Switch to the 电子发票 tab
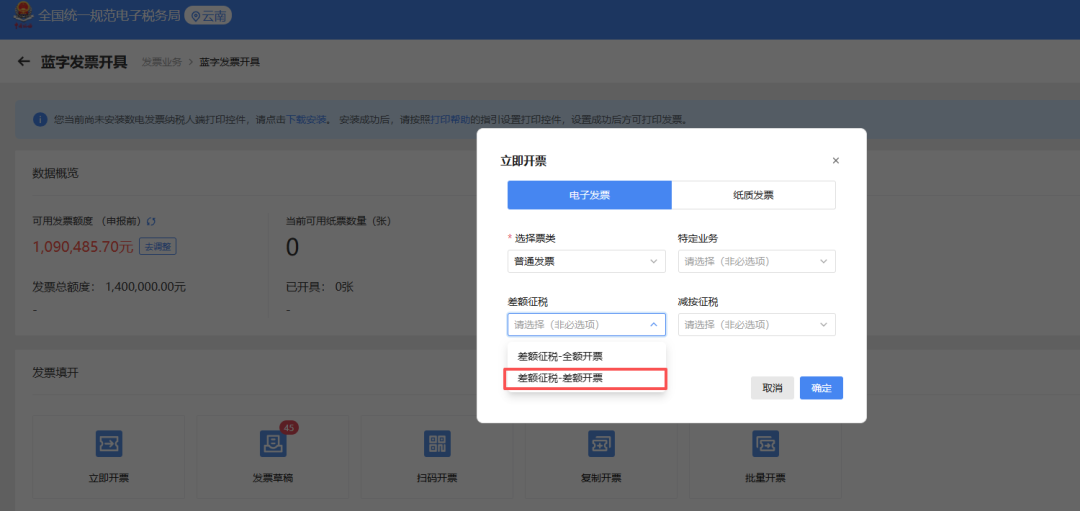The image size is (1080, 511). (590, 195)
